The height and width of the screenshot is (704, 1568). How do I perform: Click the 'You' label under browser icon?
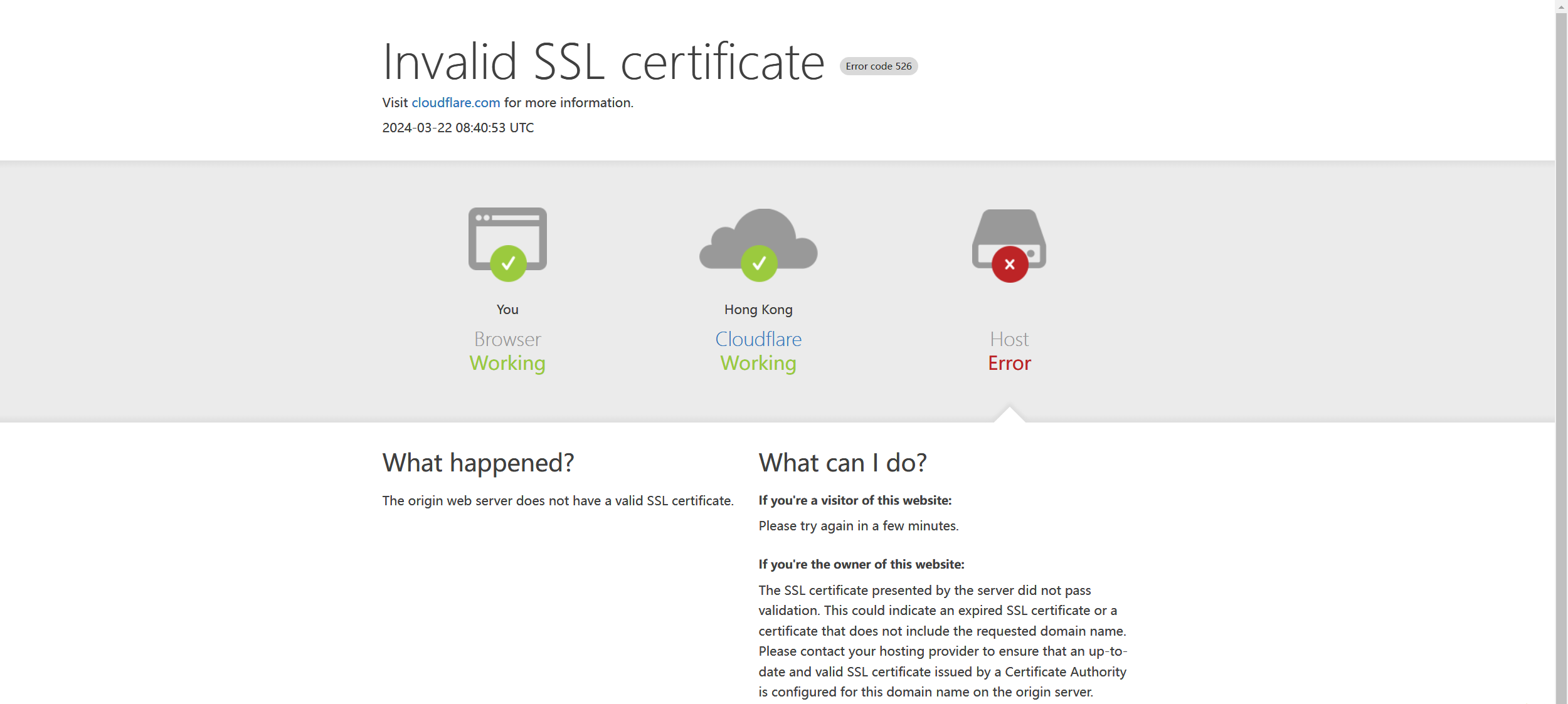coord(507,310)
